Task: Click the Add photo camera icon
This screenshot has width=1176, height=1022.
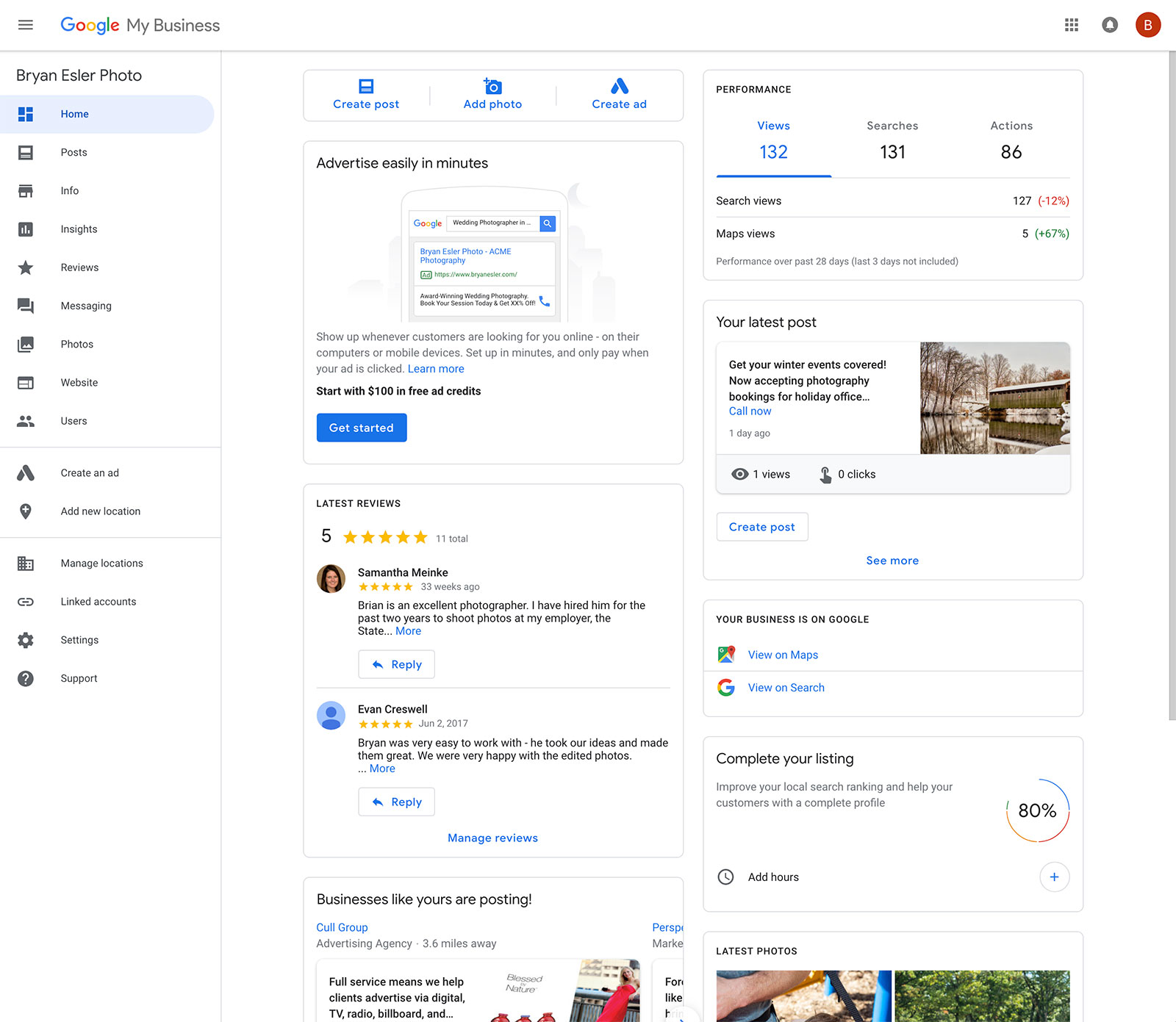Action: tap(492, 87)
